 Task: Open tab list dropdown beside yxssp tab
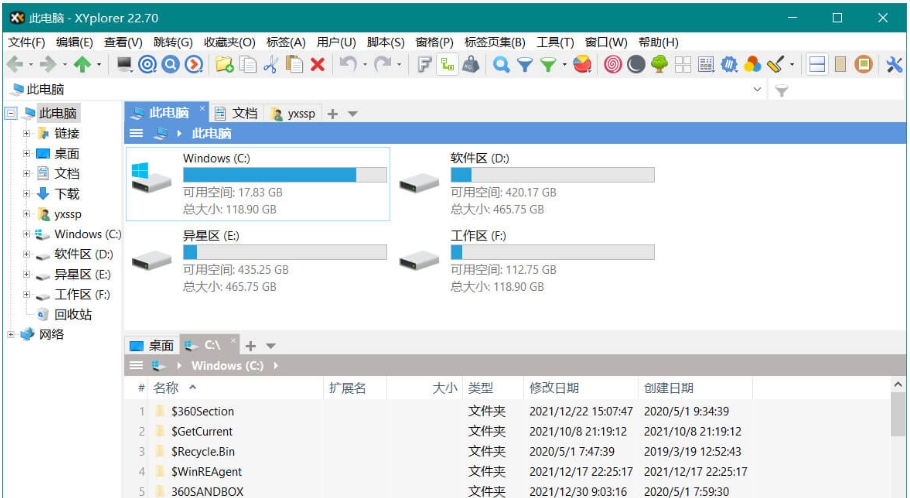pyautogui.click(x=352, y=114)
